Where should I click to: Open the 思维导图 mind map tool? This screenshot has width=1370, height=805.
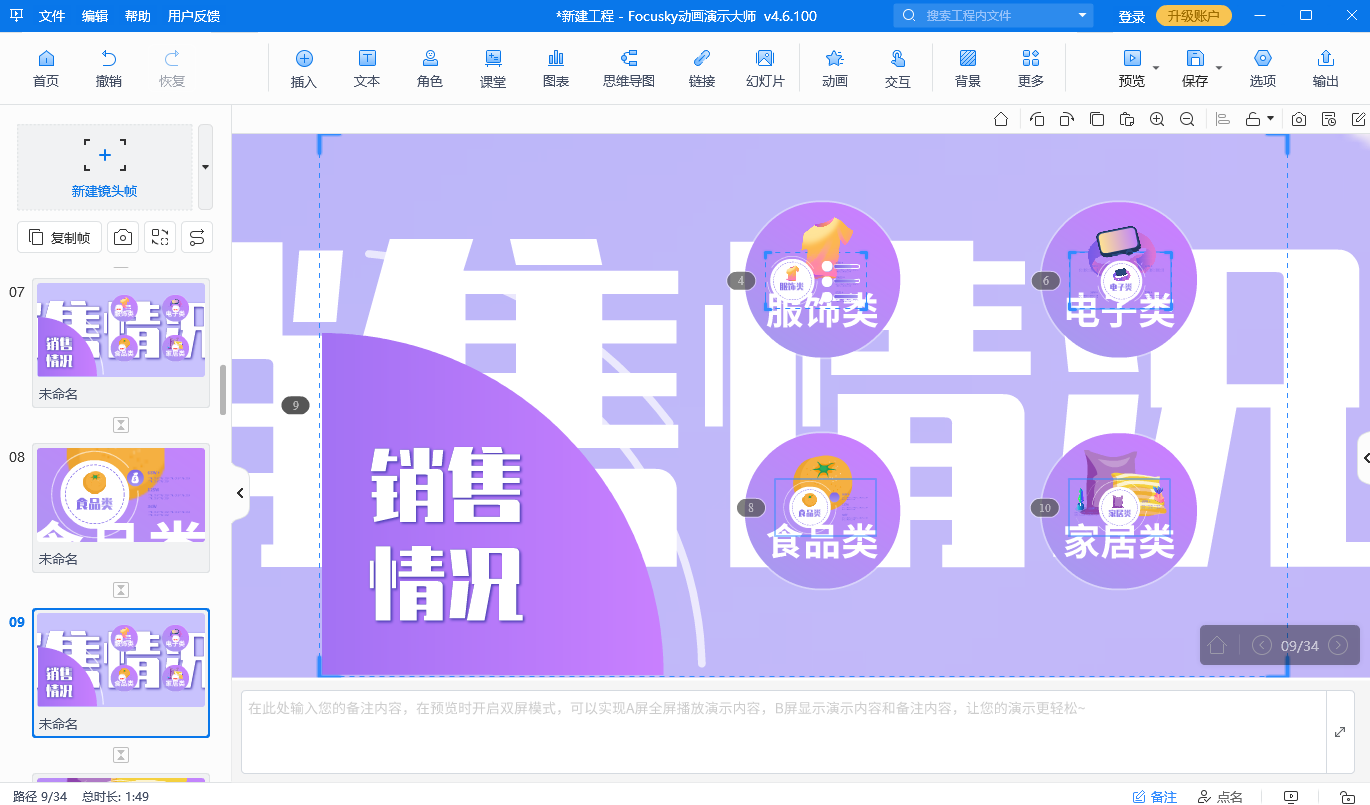point(629,69)
